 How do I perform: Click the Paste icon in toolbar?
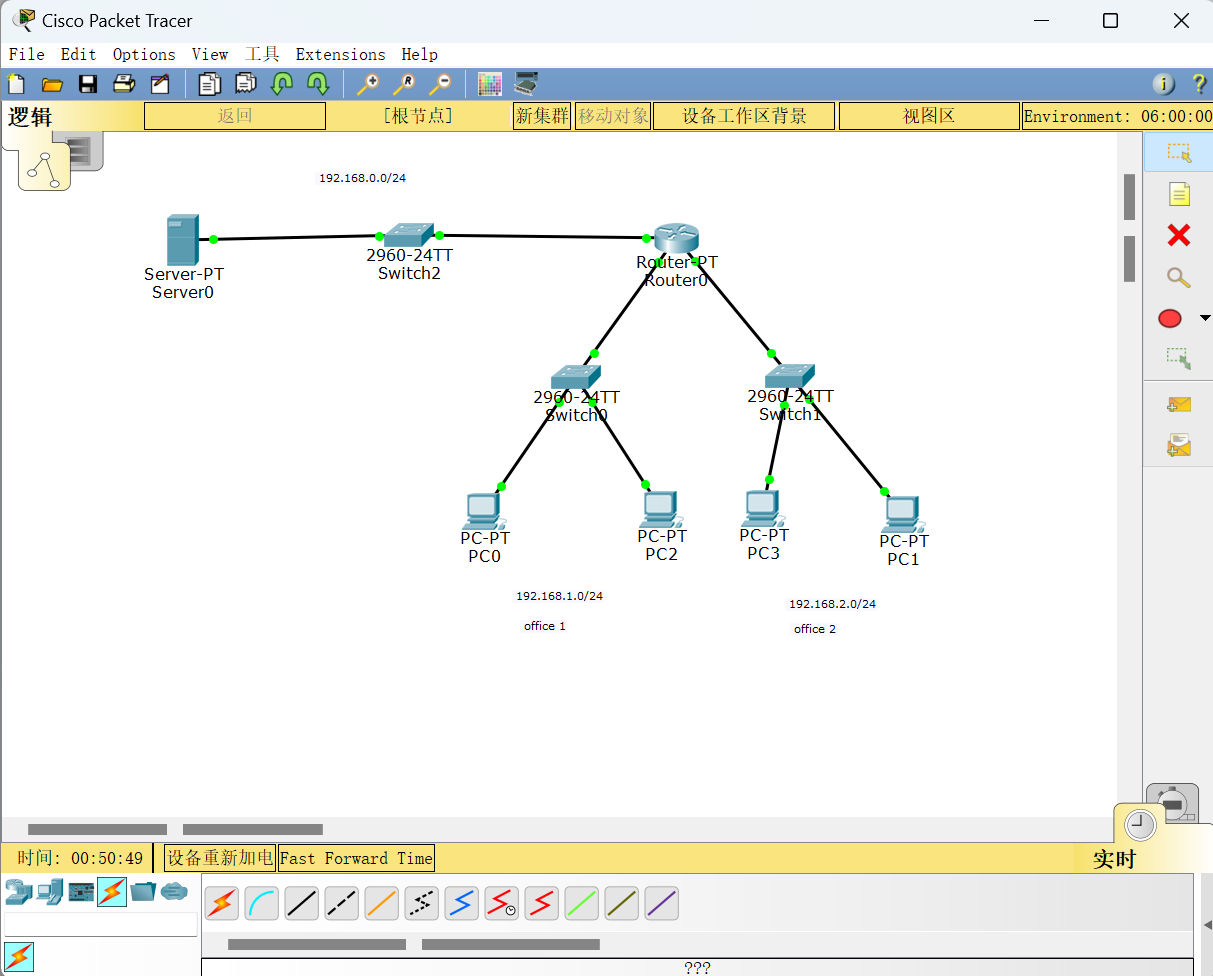point(246,84)
